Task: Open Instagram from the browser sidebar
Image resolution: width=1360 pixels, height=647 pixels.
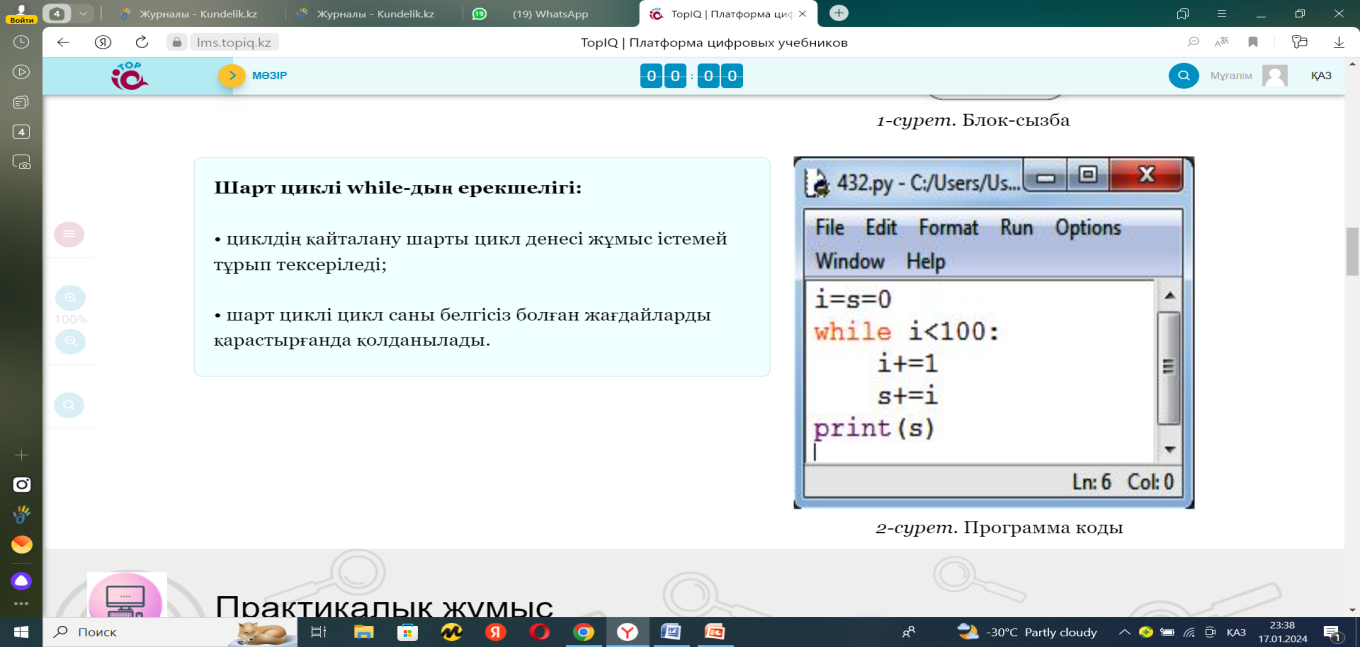Action: point(21,485)
